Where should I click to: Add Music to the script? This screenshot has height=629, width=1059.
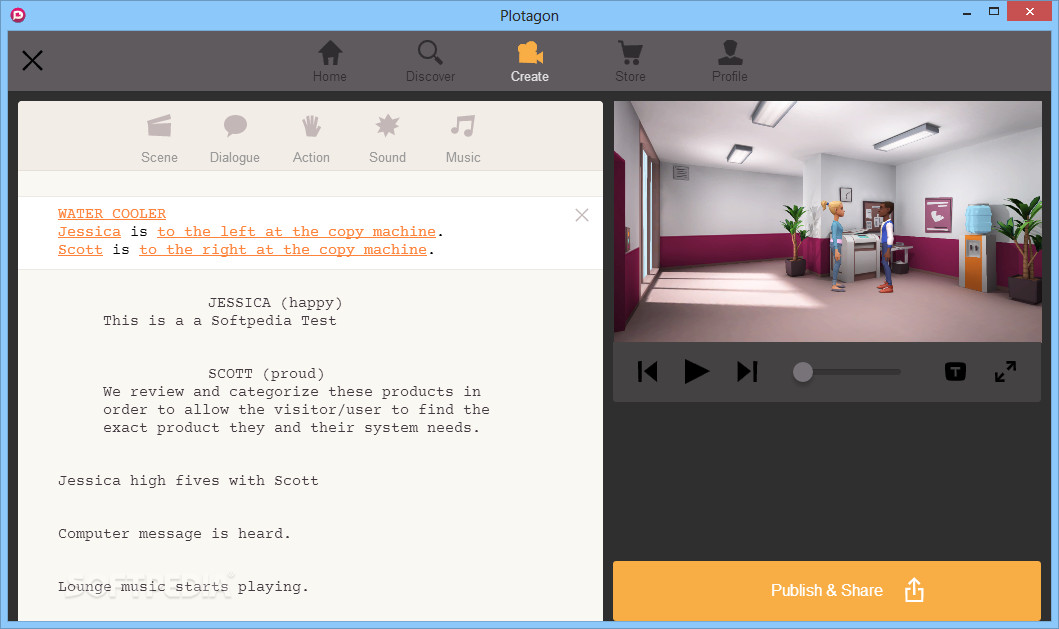coord(463,139)
